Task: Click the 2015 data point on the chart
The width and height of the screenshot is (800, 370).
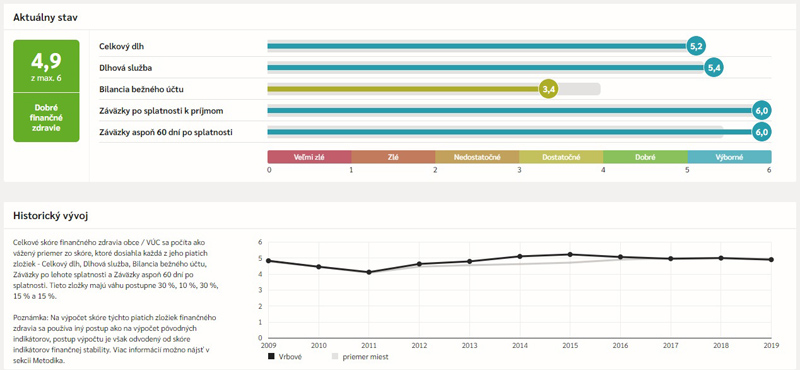Action: [x=570, y=254]
